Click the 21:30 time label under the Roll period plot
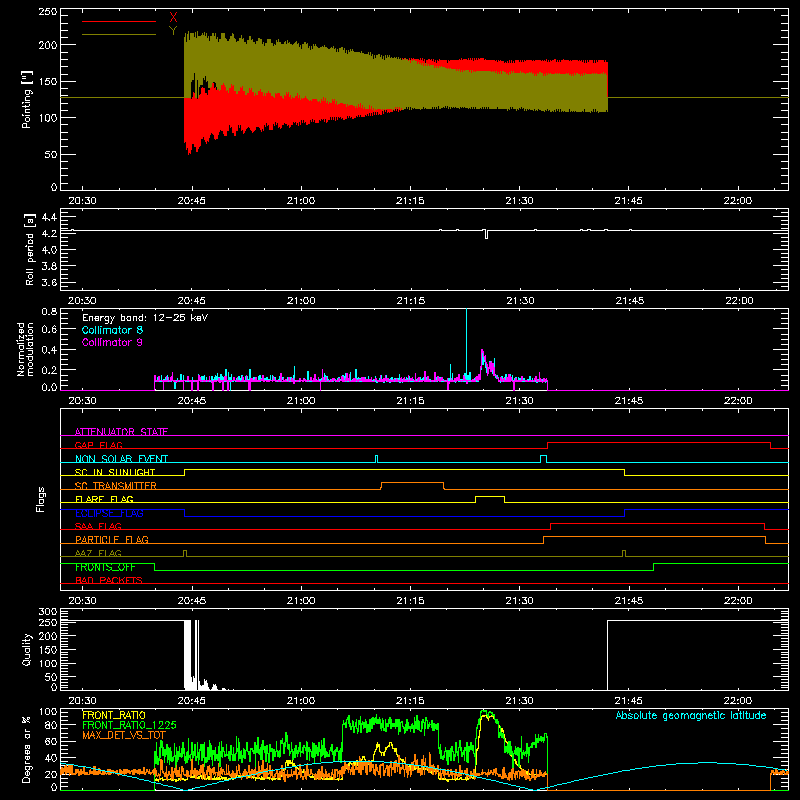Viewport: 800px width, 800px height. tap(520, 301)
